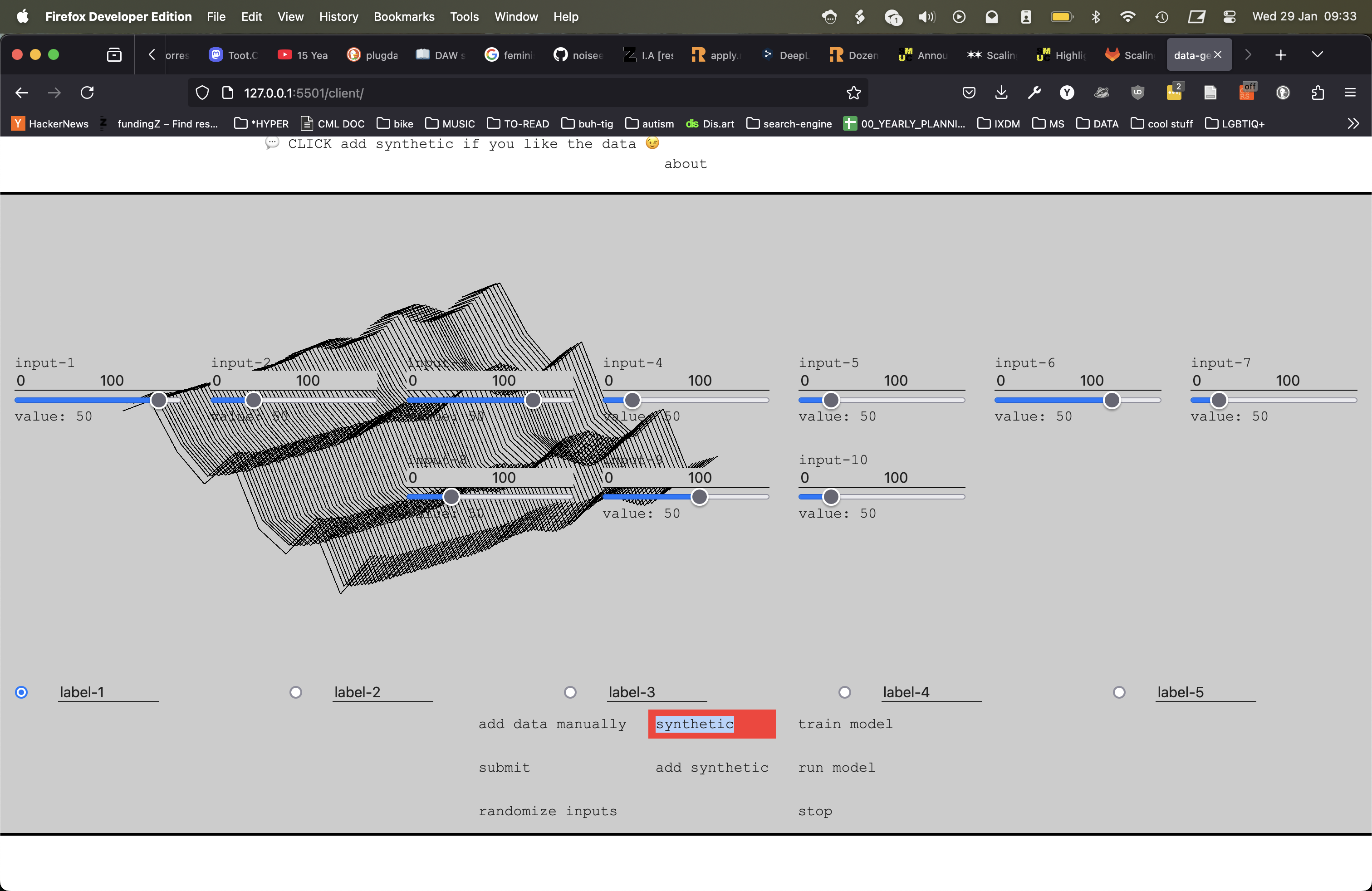The width and height of the screenshot is (1372, 891).
Task: Click the input-6 slider handle
Action: tap(1112, 400)
